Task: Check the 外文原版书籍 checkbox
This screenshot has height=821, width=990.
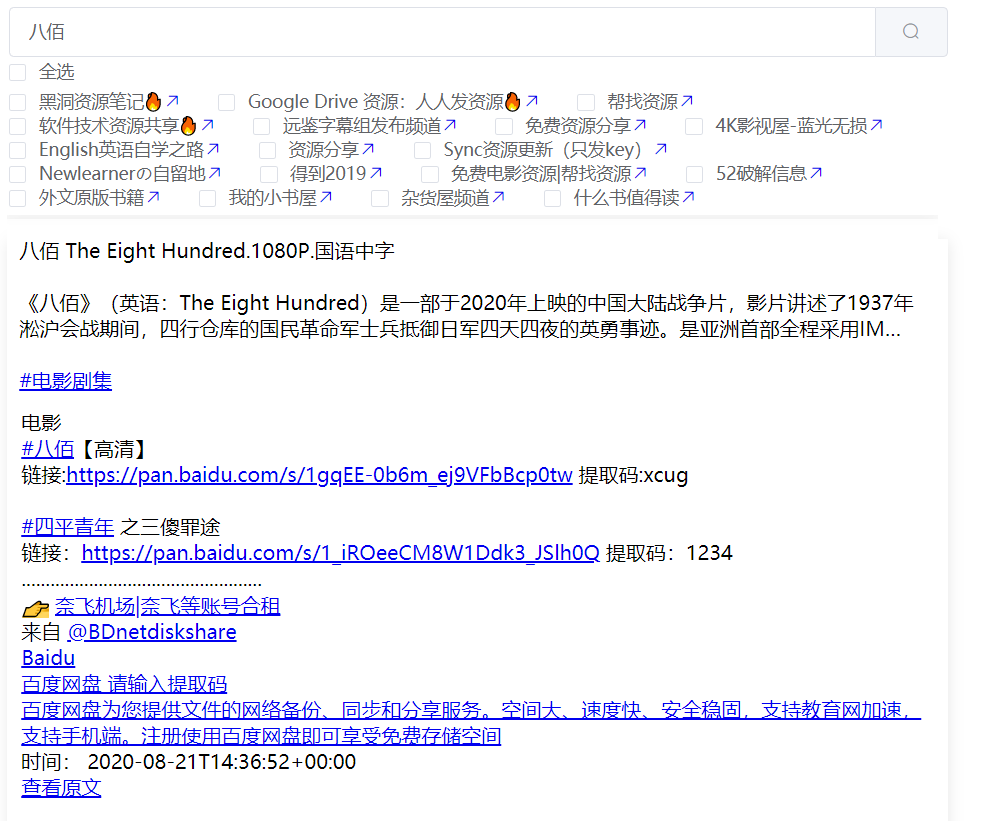Action: 18,198
